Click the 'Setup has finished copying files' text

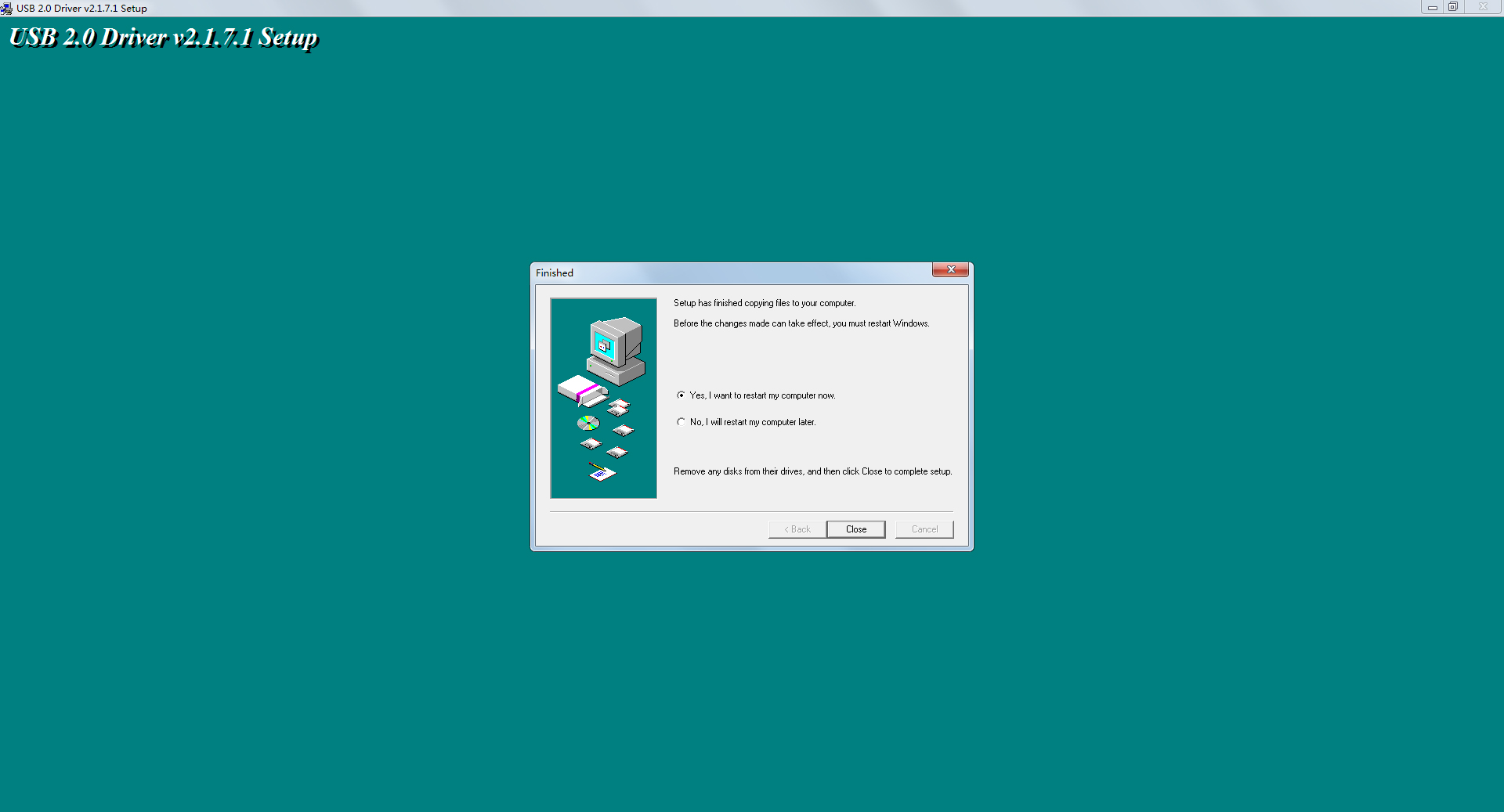coord(764,303)
